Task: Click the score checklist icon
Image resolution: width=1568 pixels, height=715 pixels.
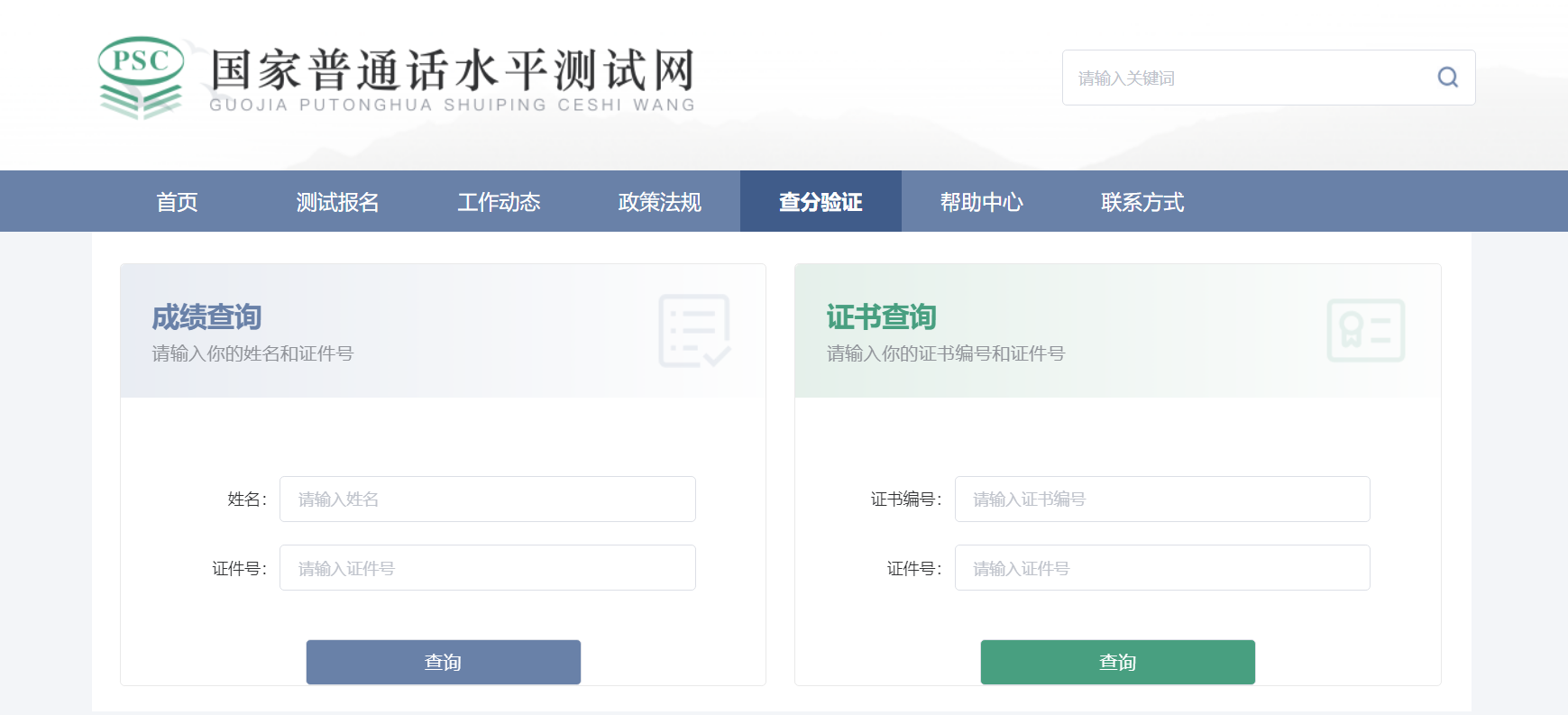Action: click(693, 331)
